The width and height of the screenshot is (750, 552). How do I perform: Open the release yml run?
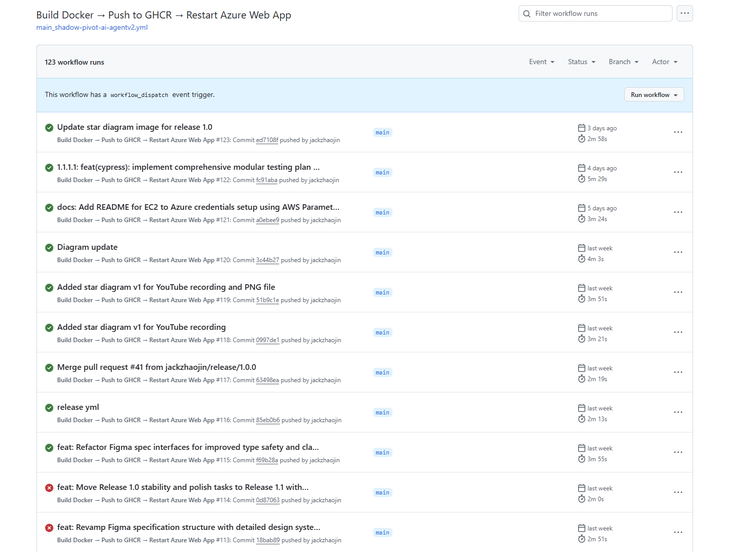tap(78, 407)
